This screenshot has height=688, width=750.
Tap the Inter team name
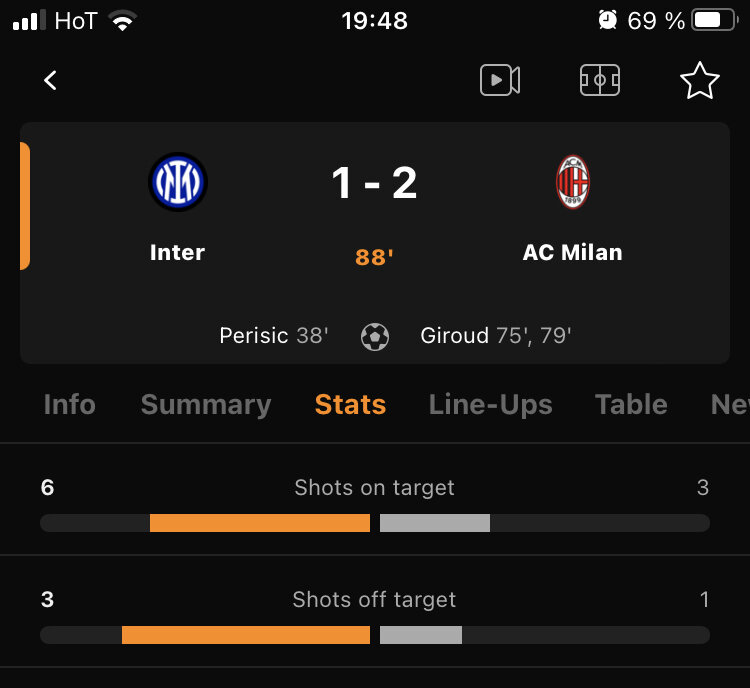pyautogui.click(x=177, y=252)
